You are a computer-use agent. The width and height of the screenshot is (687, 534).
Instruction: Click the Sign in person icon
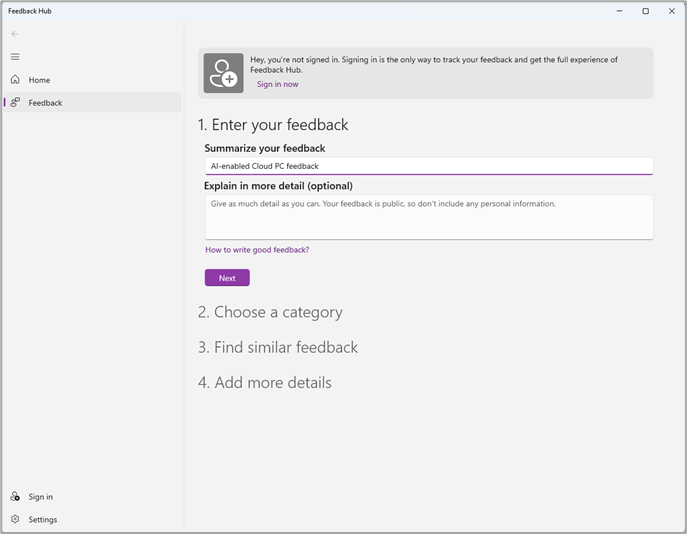(x=15, y=496)
